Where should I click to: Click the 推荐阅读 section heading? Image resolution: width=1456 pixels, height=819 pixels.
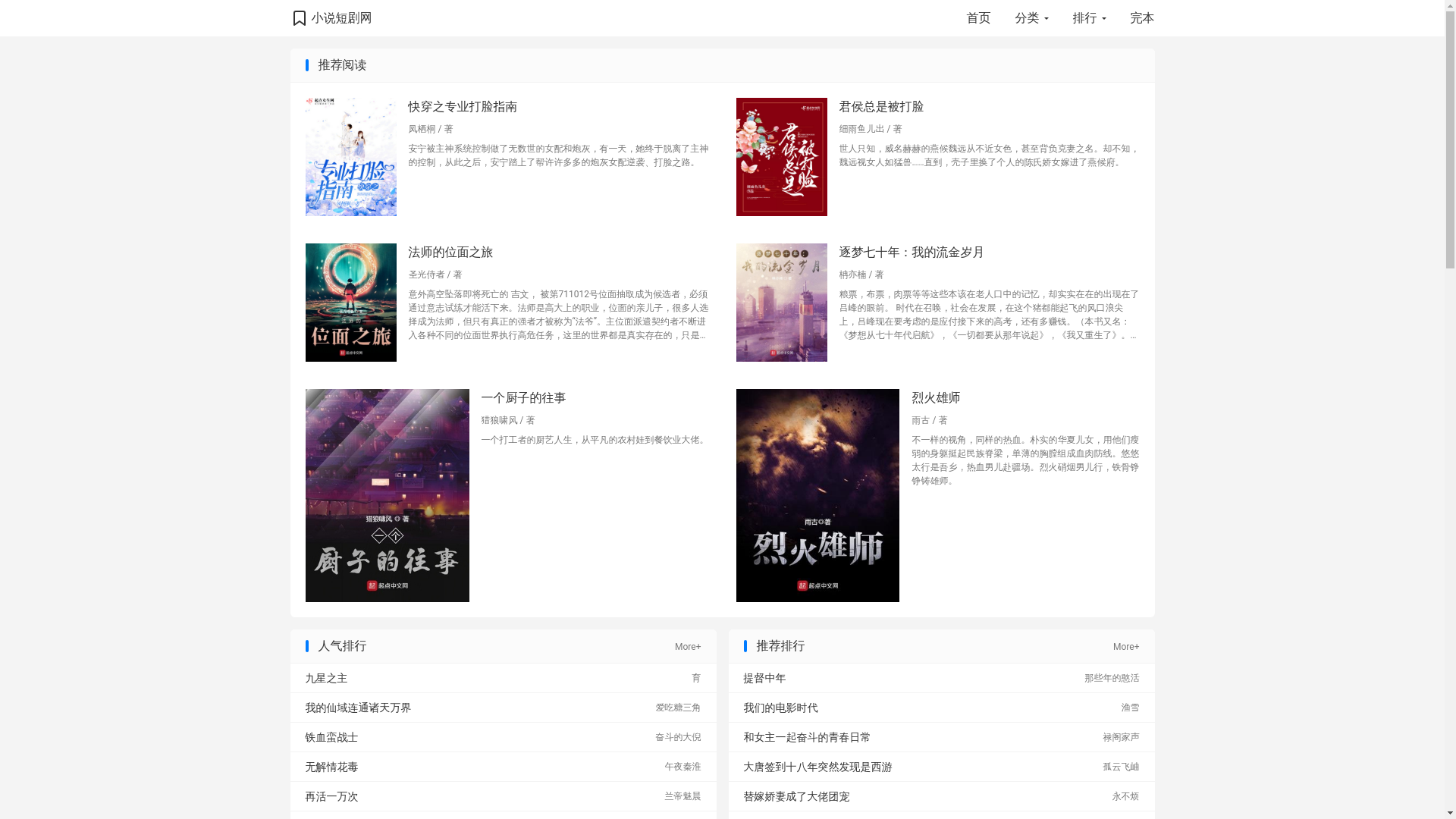tap(342, 66)
